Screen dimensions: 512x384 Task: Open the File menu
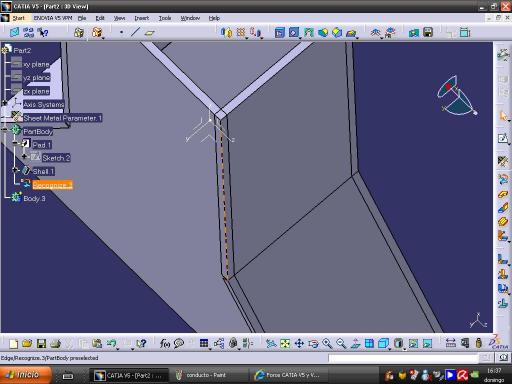[x=82, y=18]
